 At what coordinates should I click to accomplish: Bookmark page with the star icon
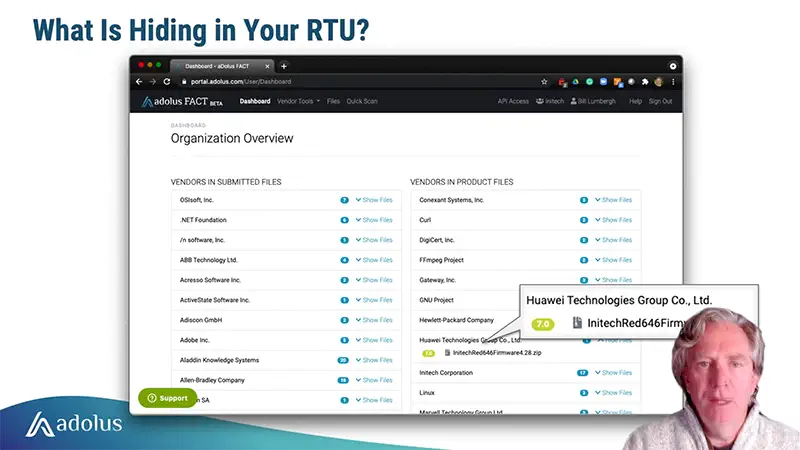544,82
